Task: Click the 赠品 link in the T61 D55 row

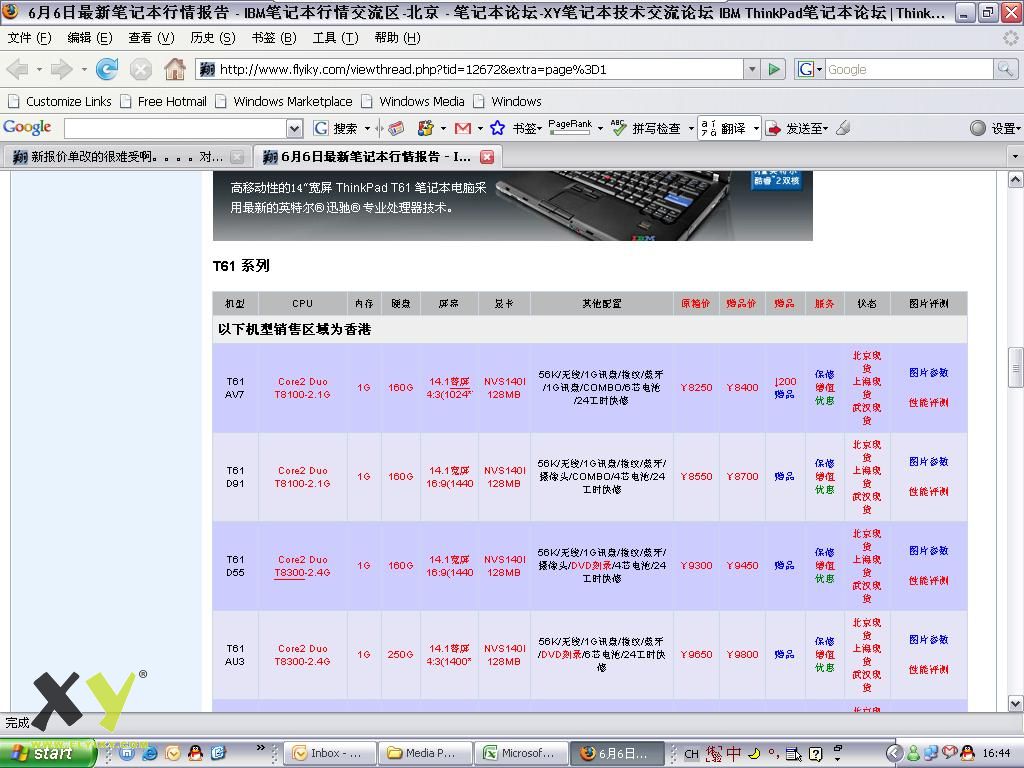Action: 784,566
